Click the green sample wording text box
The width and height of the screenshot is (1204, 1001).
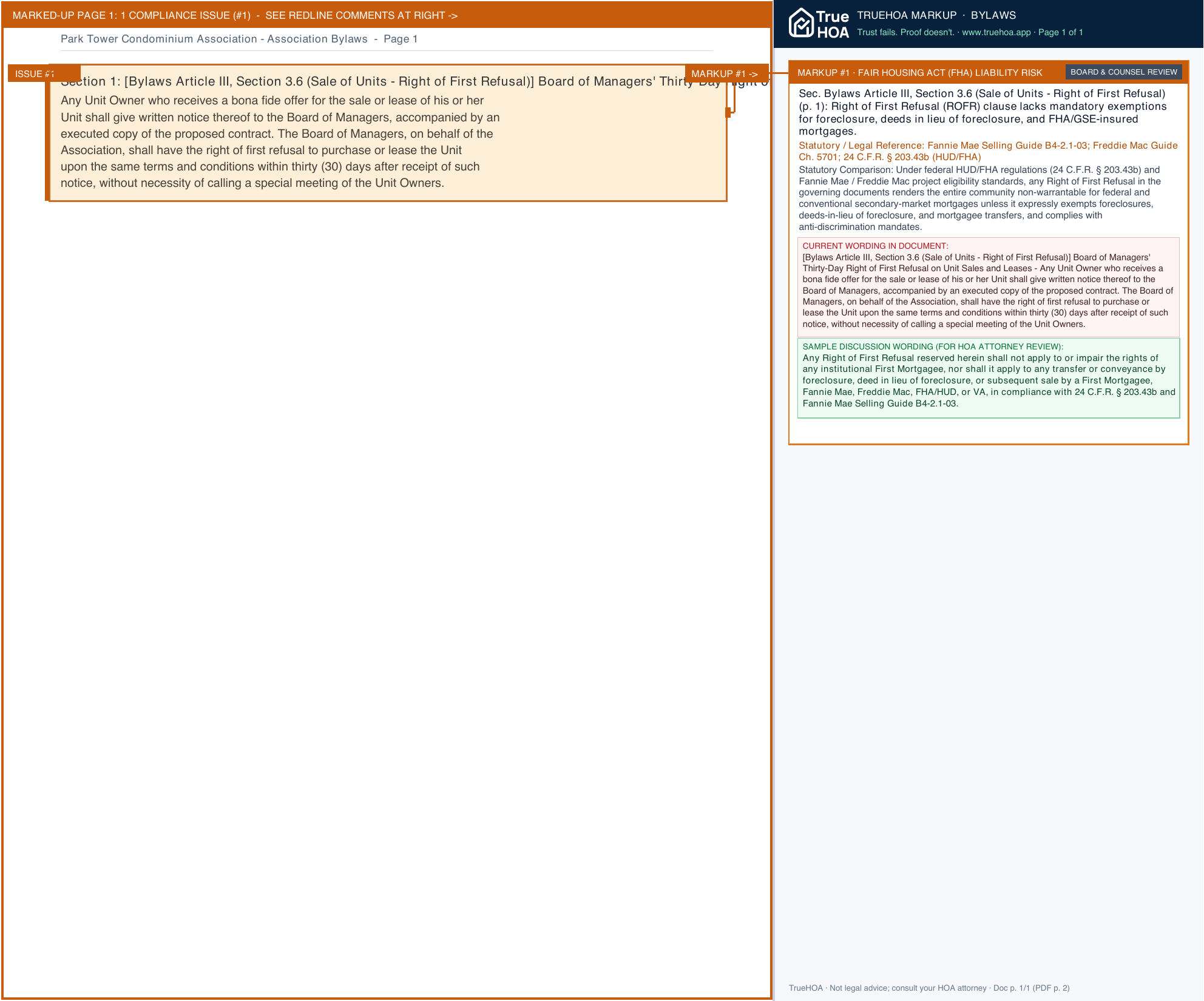(989, 378)
